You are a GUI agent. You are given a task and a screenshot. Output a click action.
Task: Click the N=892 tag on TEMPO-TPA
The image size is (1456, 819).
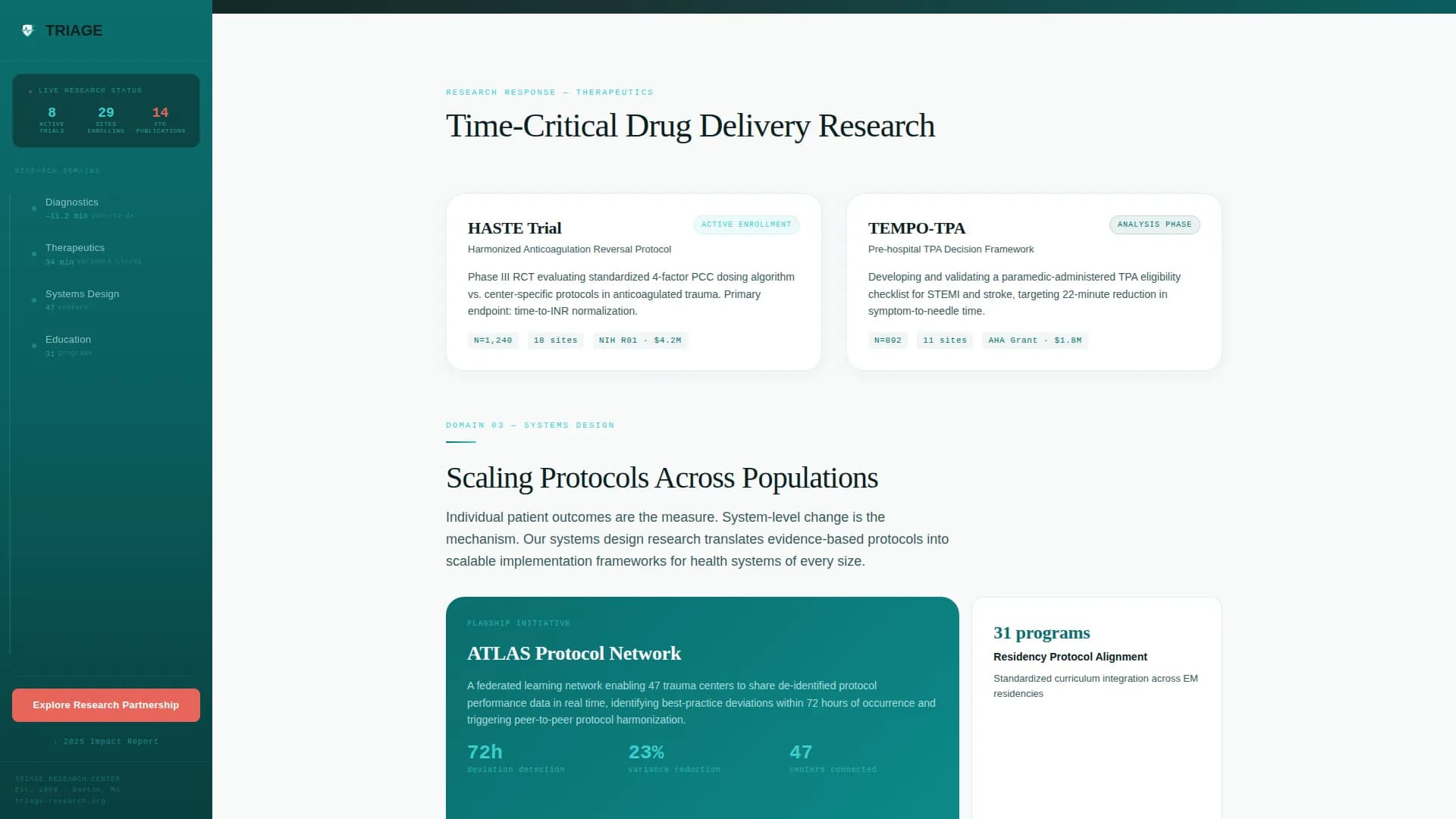[x=888, y=340]
